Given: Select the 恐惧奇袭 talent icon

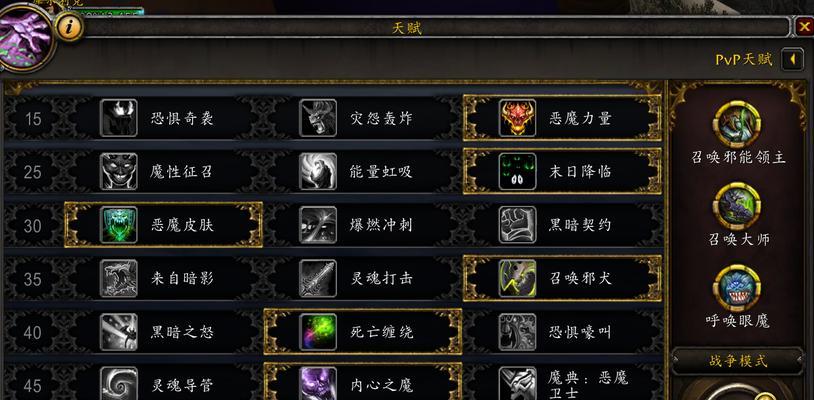Looking at the screenshot, I should (119, 118).
